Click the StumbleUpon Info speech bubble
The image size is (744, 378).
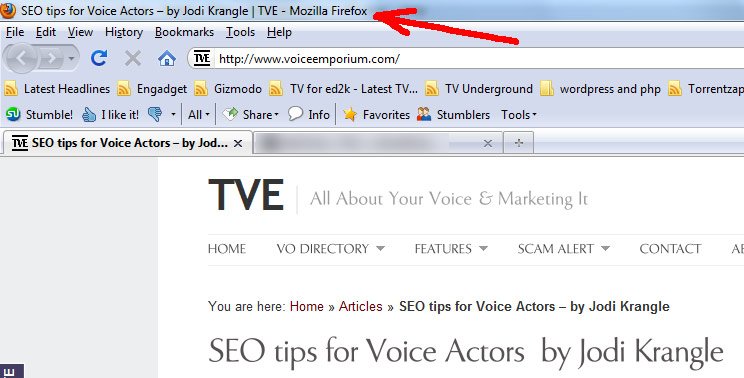click(x=309, y=114)
